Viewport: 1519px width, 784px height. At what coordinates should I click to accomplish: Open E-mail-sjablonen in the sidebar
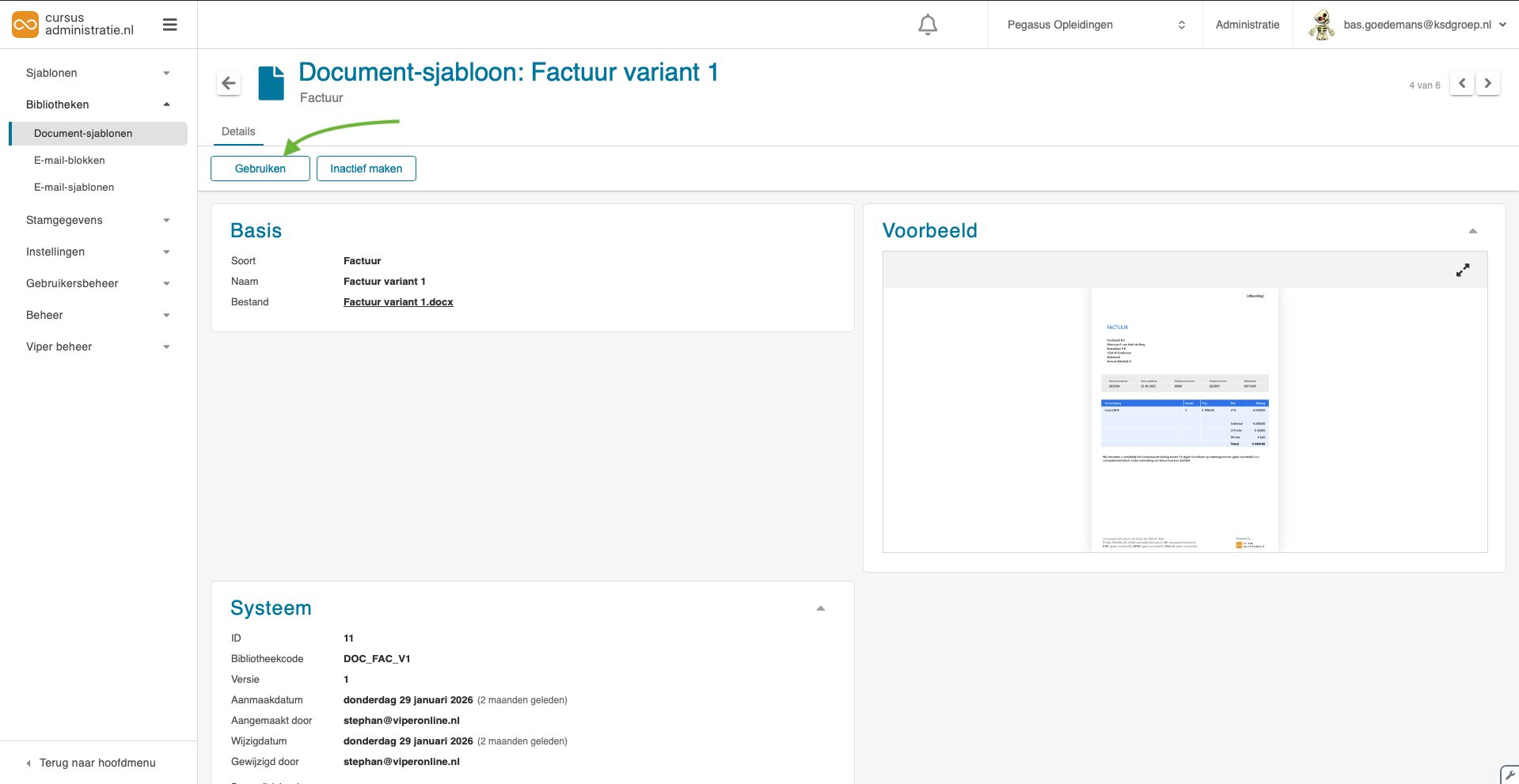pos(74,187)
